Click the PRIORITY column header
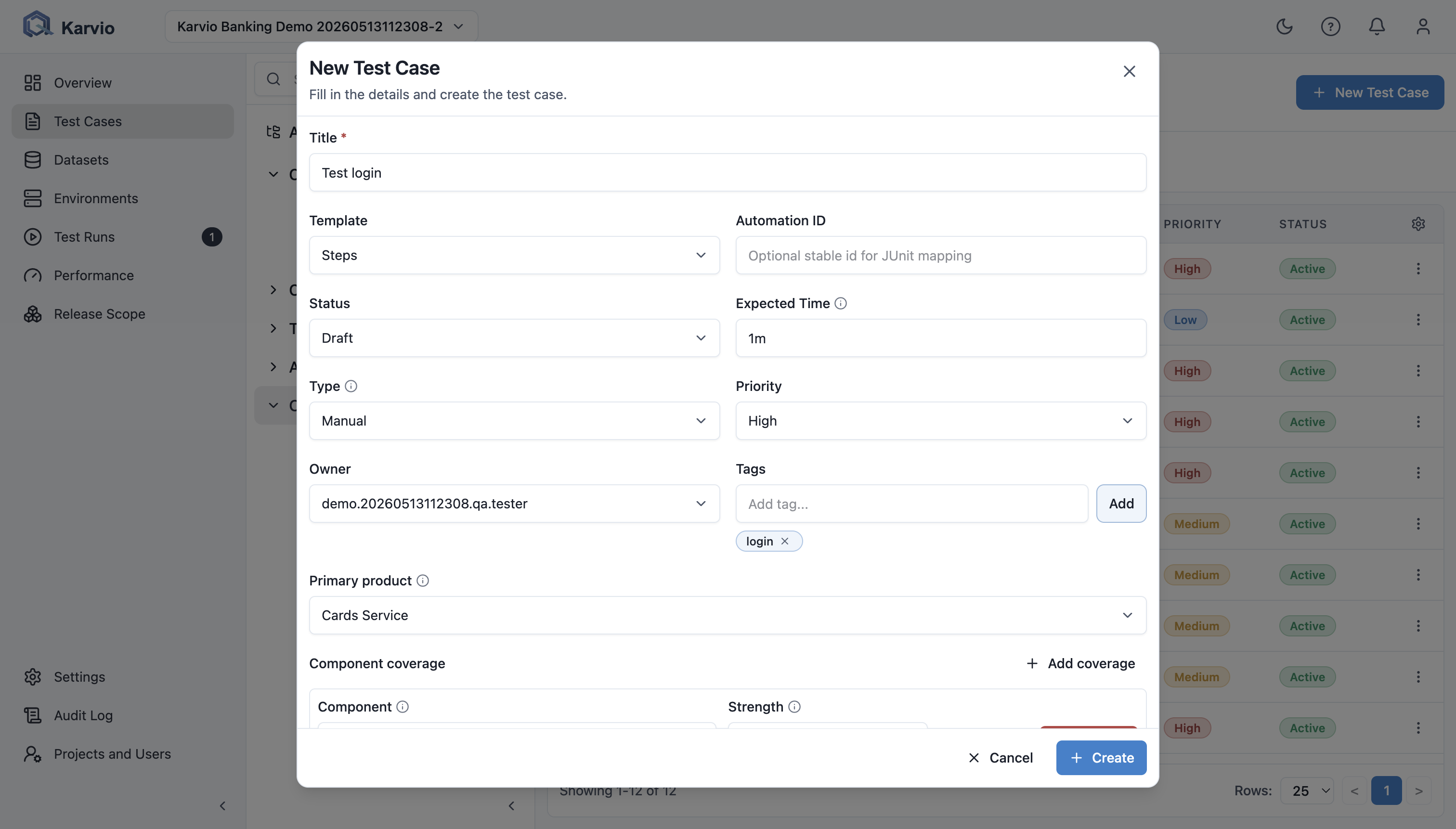1456x829 pixels. point(1192,224)
